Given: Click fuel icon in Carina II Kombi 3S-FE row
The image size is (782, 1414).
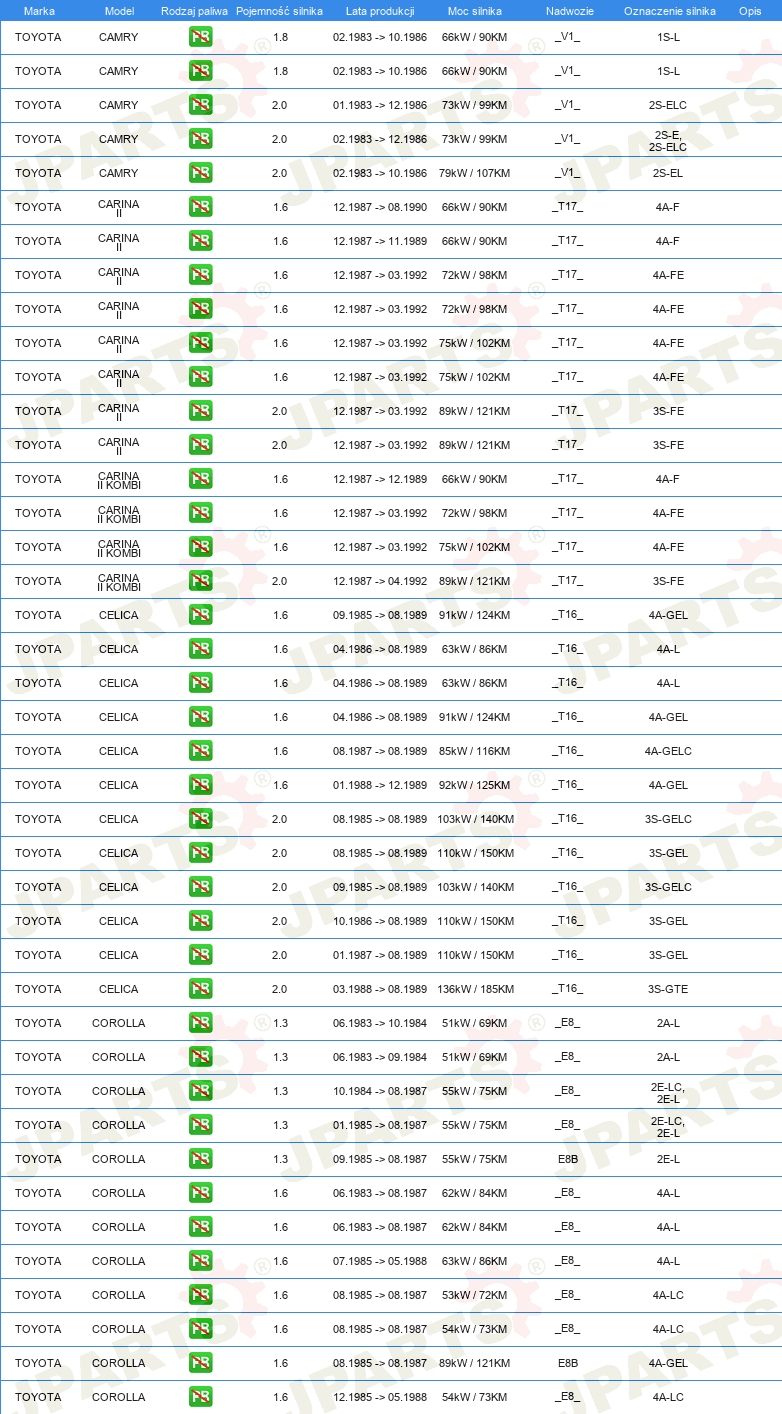Looking at the screenshot, I should [201, 581].
